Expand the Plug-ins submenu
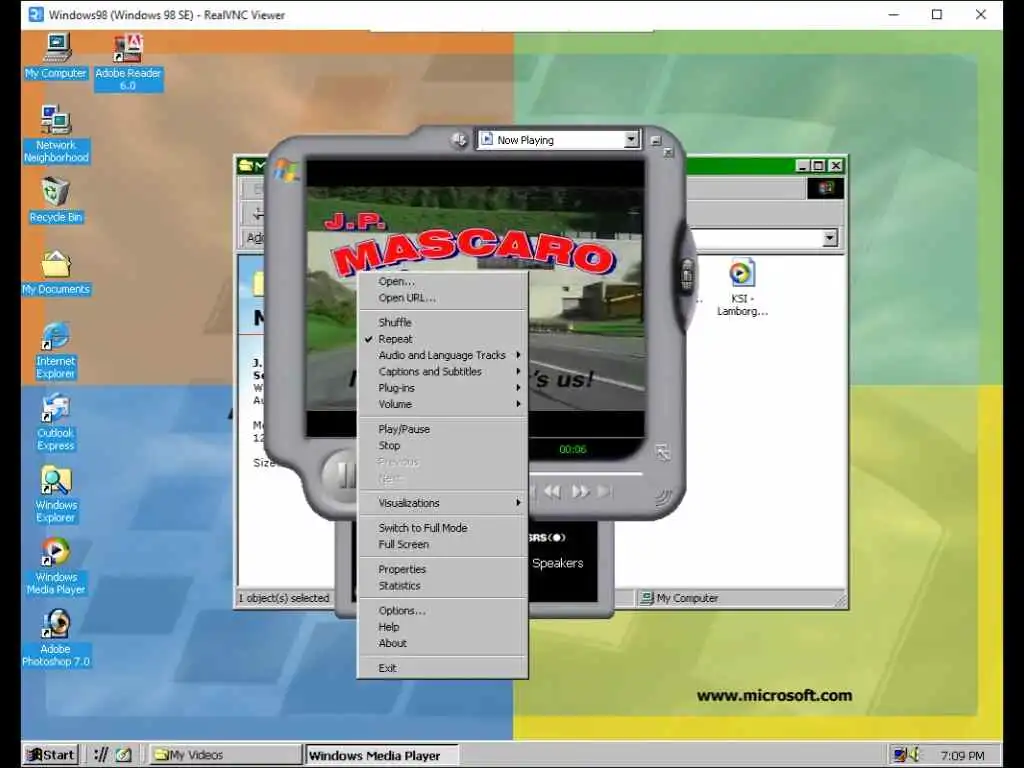 coord(443,388)
